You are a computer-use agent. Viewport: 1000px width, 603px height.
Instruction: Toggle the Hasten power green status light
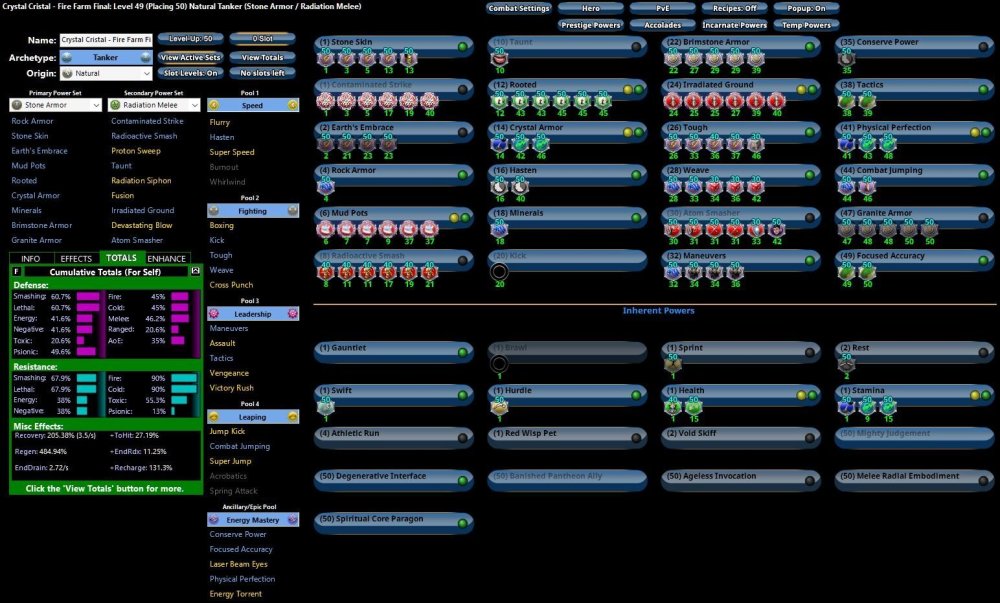(x=638, y=174)
